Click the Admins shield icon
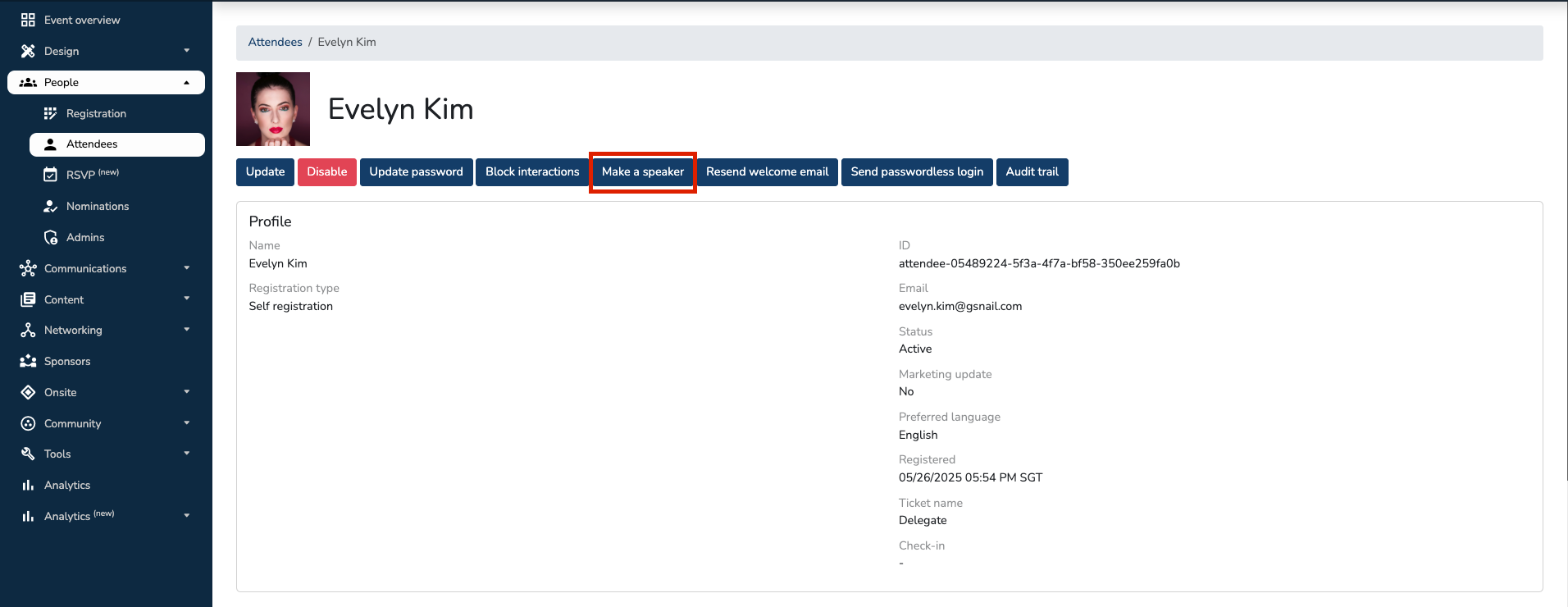1568x607 pixels. click(x=50, y=237)
